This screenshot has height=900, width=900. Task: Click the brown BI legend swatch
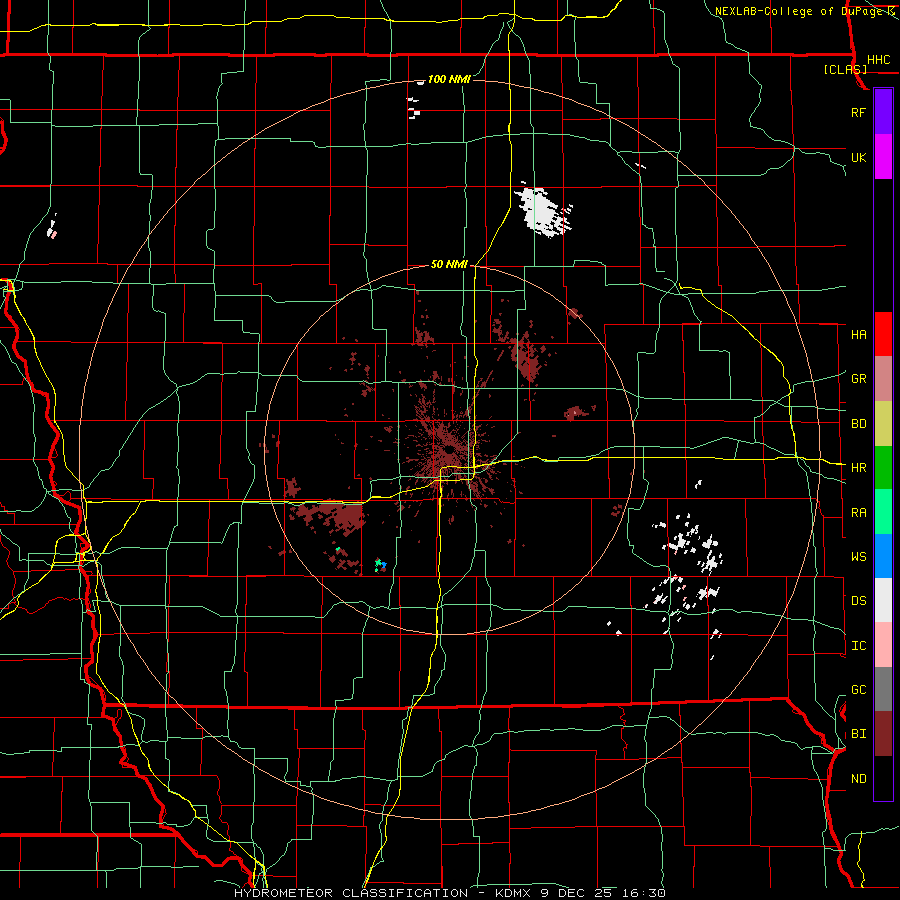(883, 734)
